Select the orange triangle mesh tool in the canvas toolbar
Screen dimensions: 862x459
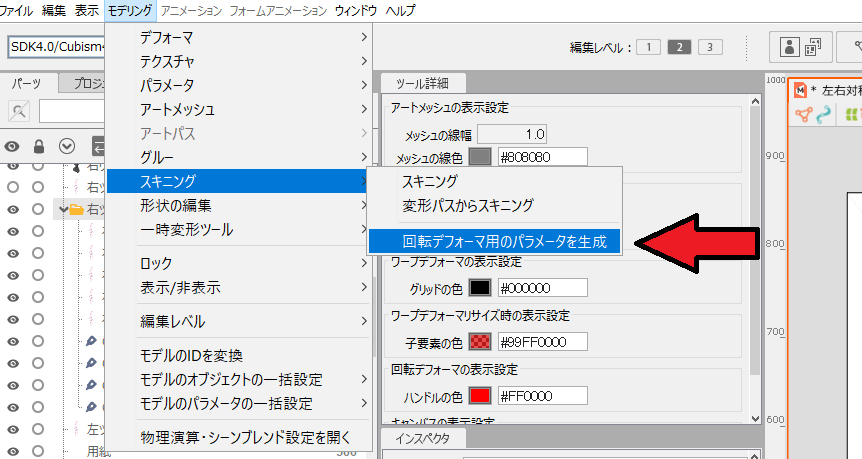(x=803, y=114)
